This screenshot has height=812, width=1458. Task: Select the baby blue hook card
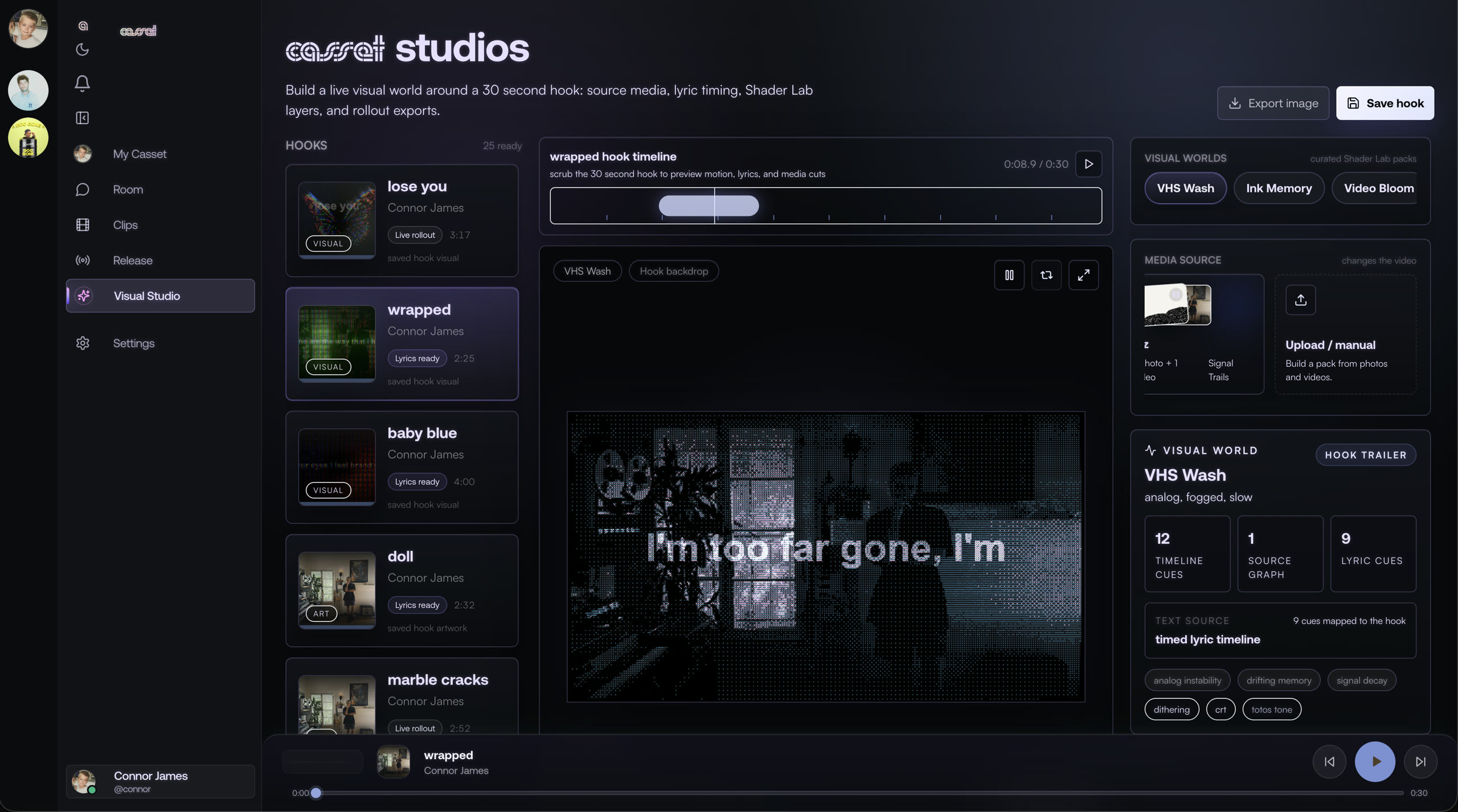tap(402, 467)
